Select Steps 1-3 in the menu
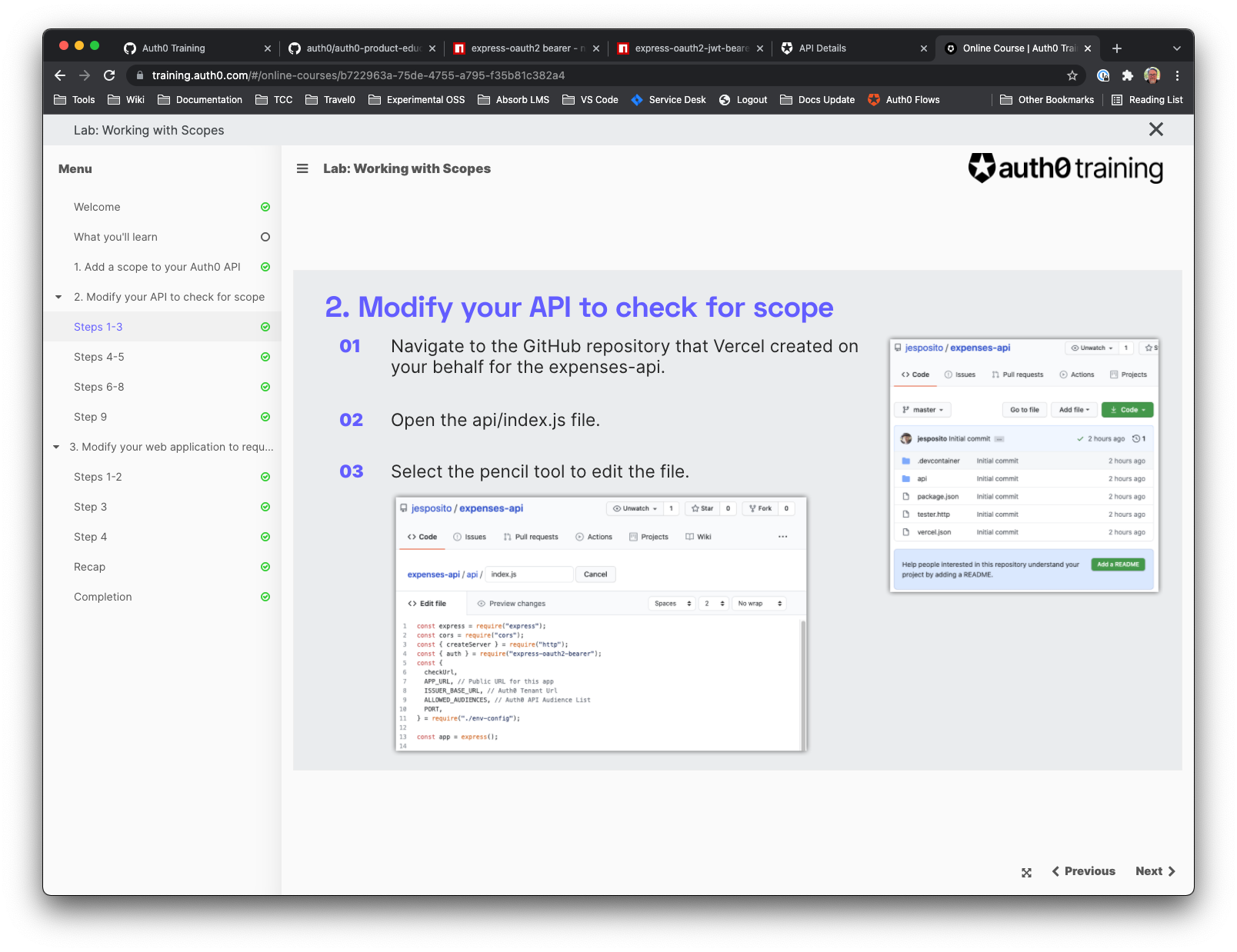The height and width of the screenshot is (952, 1237). (98, 327)
